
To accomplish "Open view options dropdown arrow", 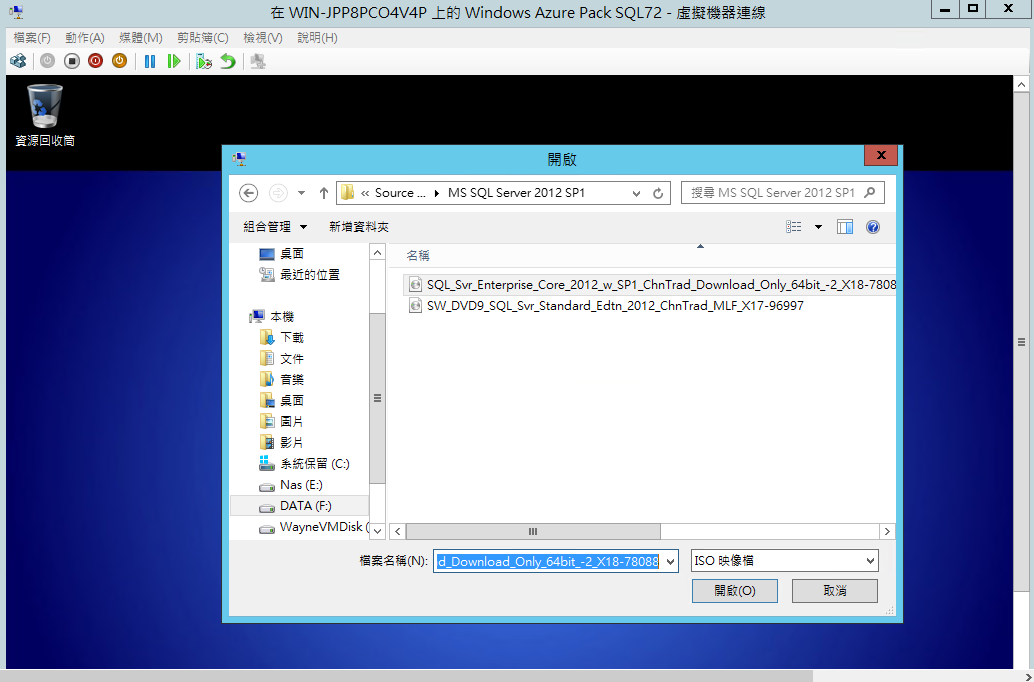I will click(x=818, y=227).
